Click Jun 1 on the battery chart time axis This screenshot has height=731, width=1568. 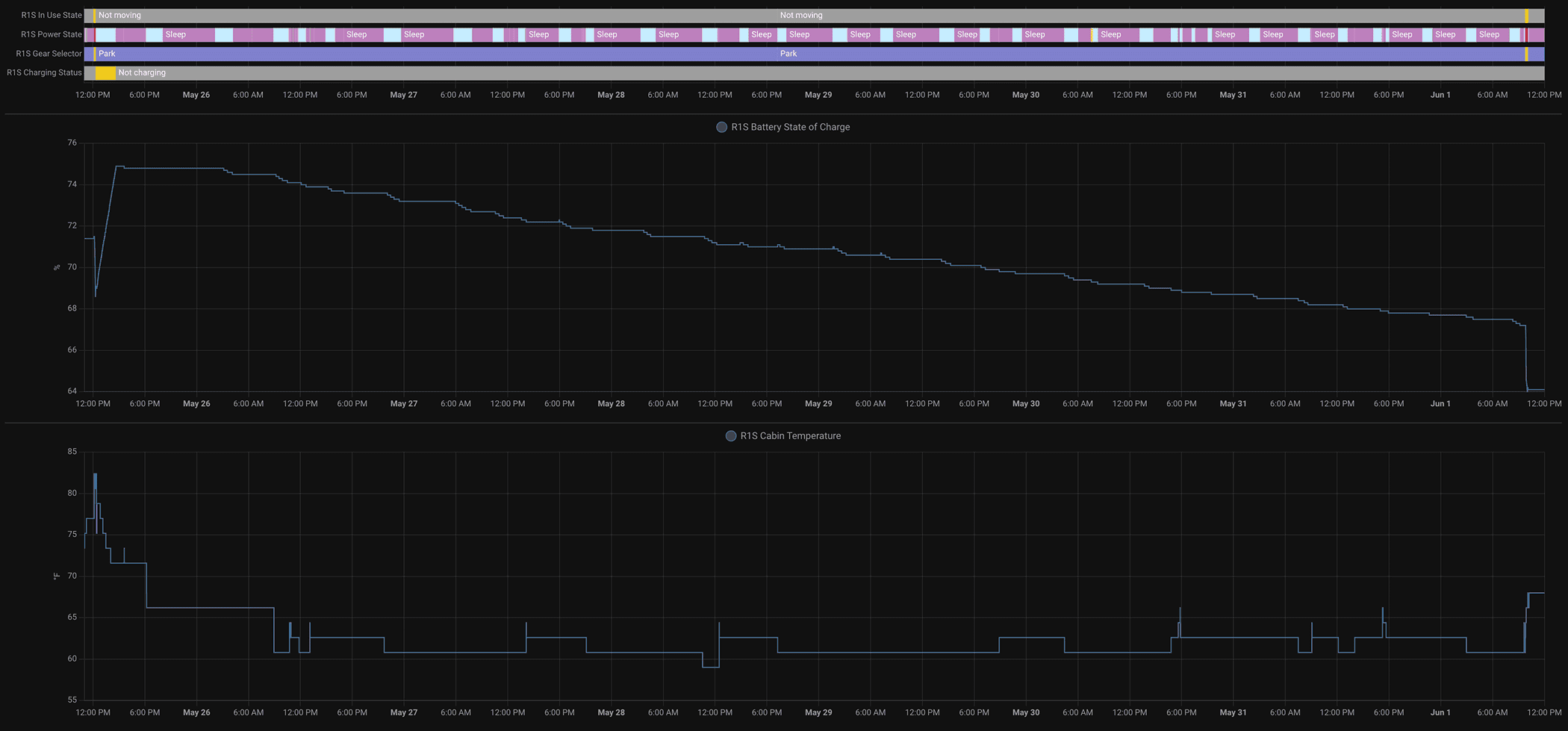click(x=1440, y=404)
